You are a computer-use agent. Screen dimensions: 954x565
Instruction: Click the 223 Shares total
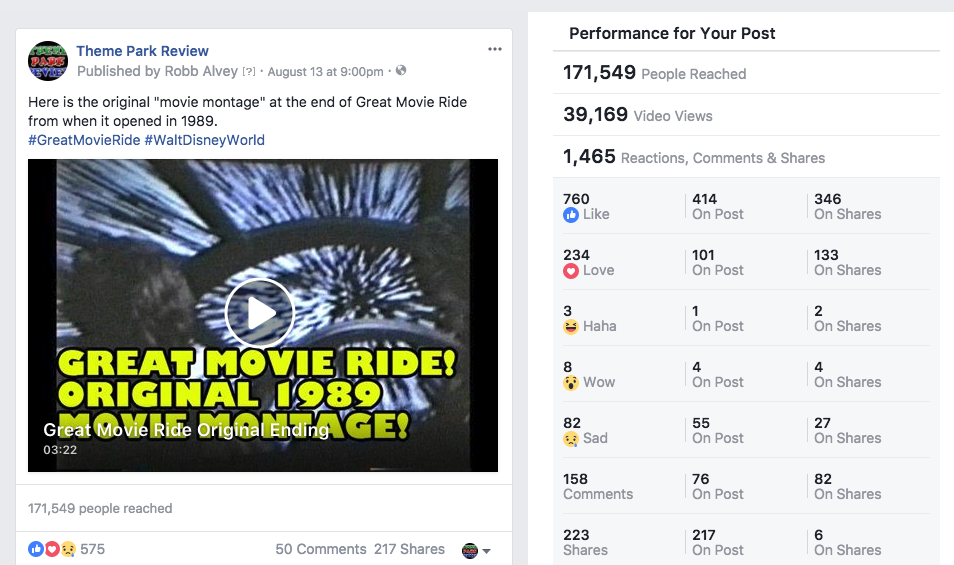pos(585,542)
